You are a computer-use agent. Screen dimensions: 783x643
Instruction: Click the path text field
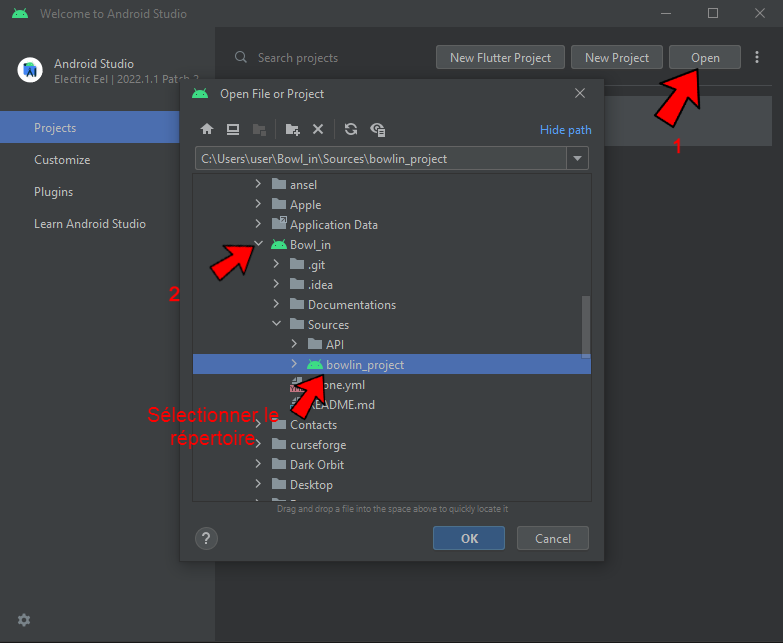[381, 158]
